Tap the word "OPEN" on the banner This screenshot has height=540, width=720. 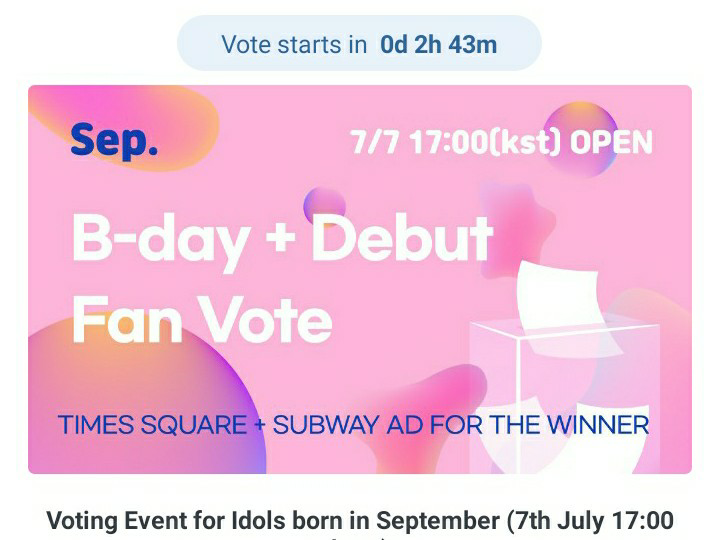pos(610,142)
